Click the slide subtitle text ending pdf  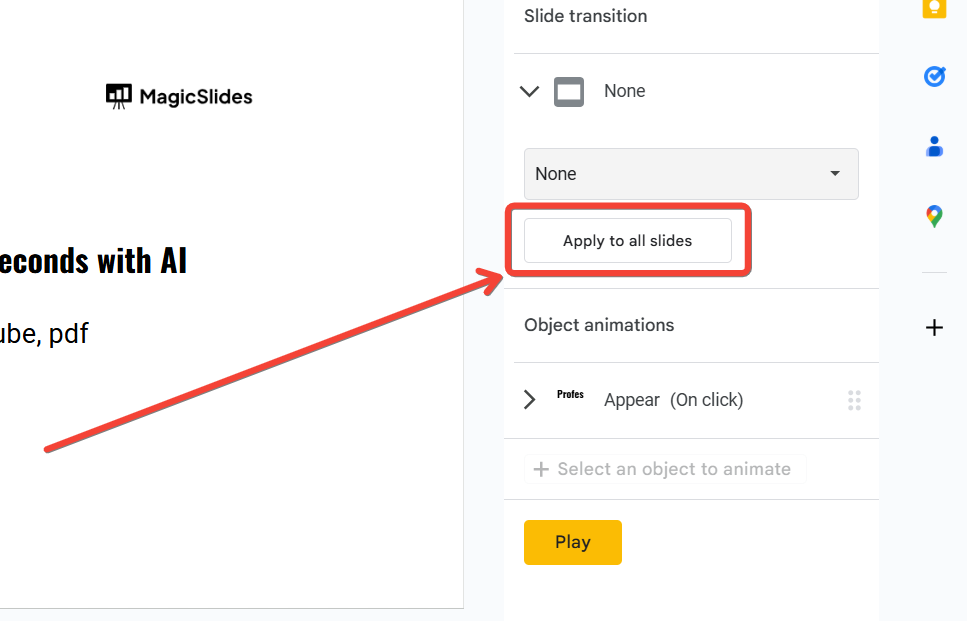click(x=45, y=333)
